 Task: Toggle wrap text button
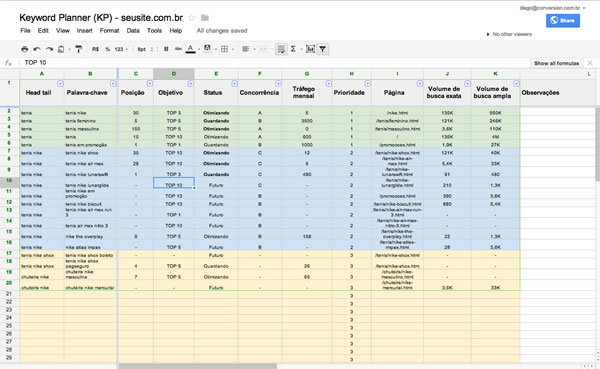(281, 49)
